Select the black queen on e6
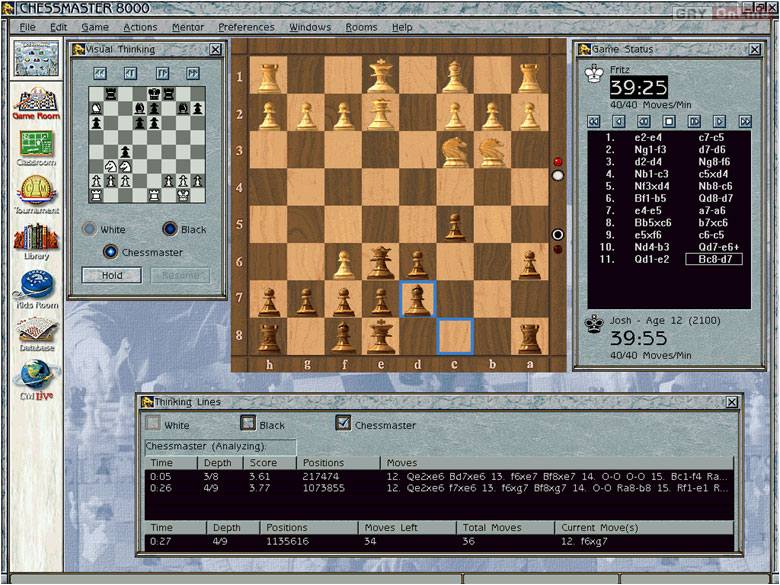This screenshot has height=585, width=780. [x=381, y=262]
